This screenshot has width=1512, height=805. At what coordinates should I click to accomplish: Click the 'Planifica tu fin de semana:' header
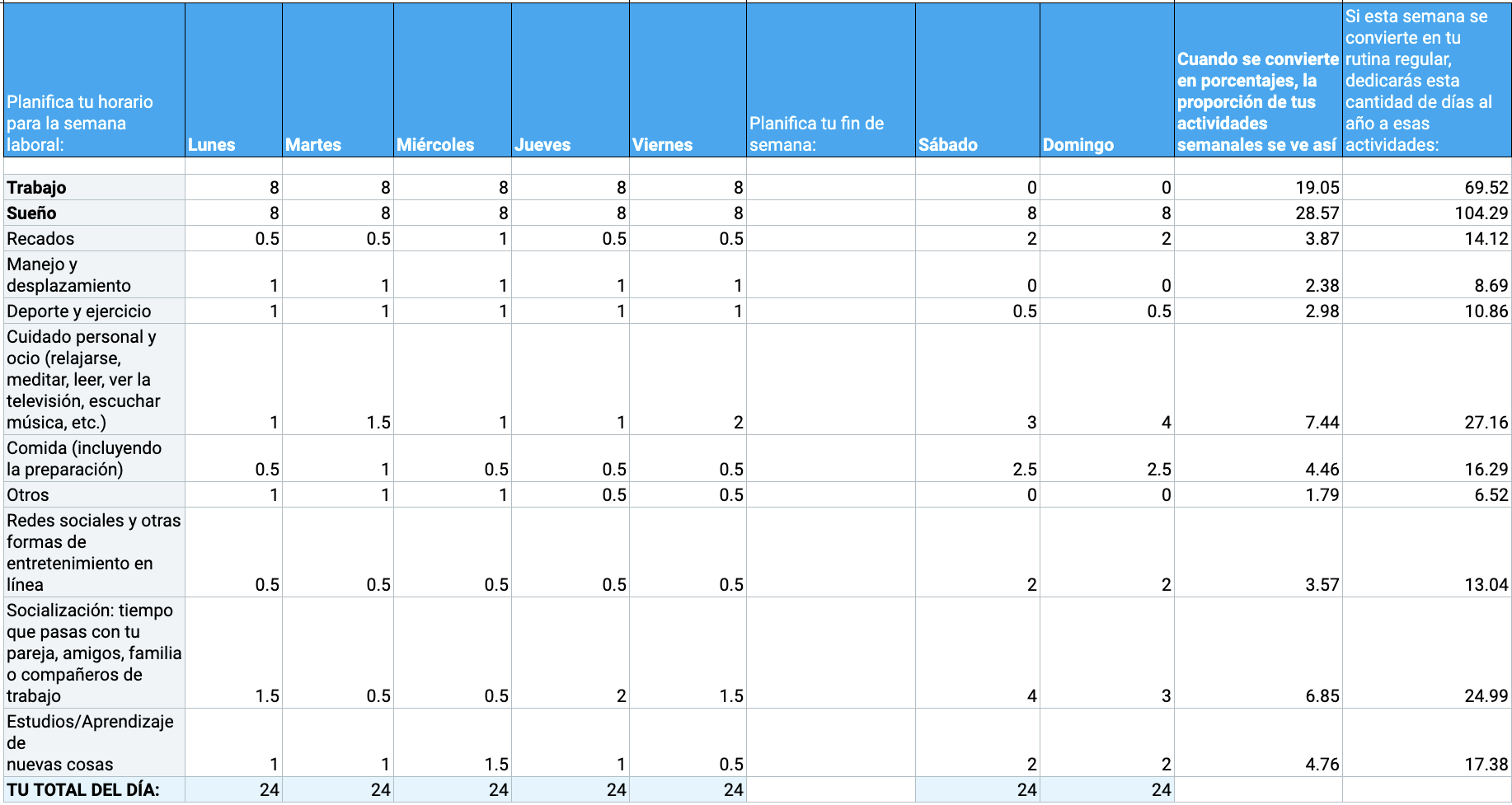click(x=831, y=79)
